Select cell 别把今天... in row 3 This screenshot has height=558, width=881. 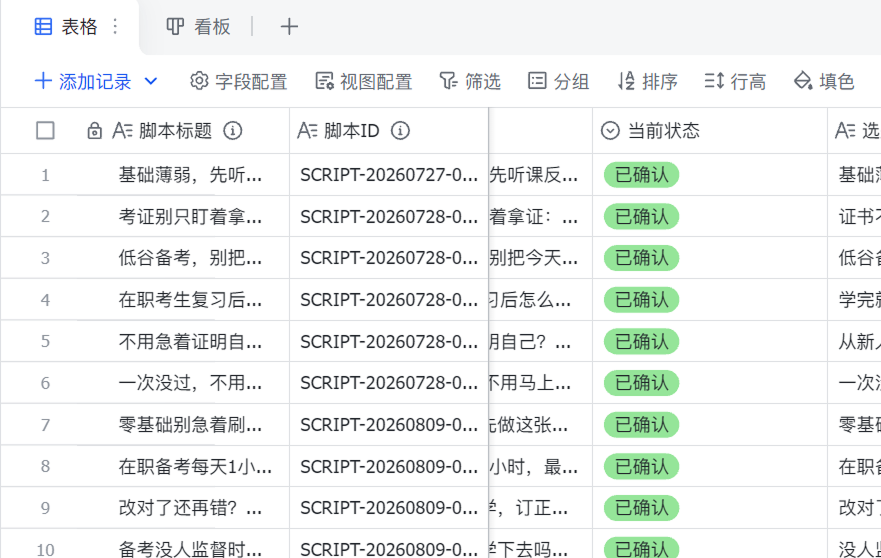pyautogui.click(x=541, y=258)
